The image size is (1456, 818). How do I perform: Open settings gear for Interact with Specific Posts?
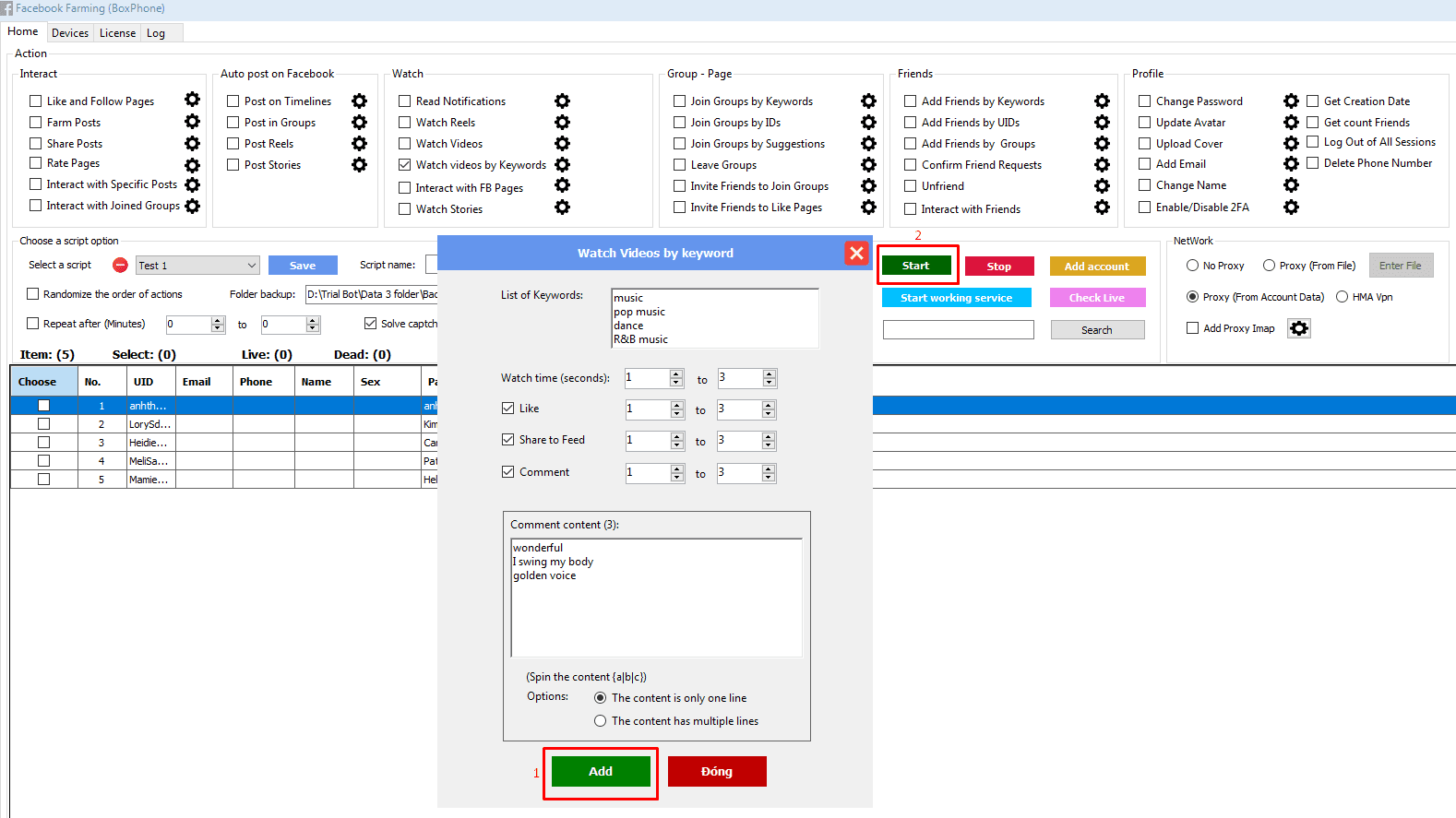coord(192,184)
